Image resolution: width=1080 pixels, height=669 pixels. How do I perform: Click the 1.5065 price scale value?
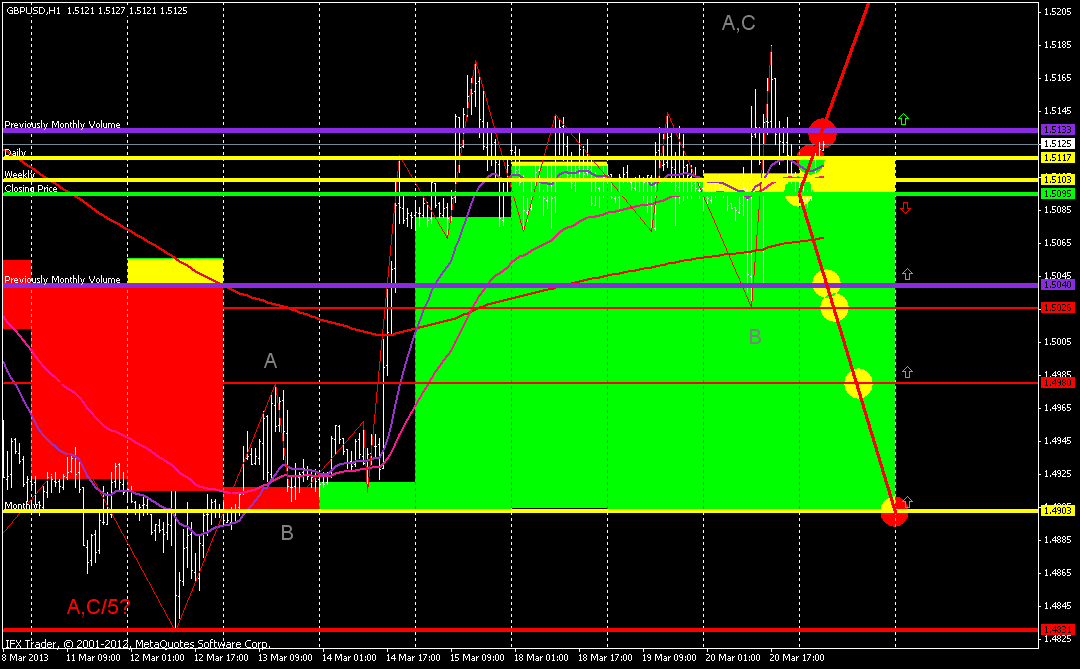[1057, 243]
